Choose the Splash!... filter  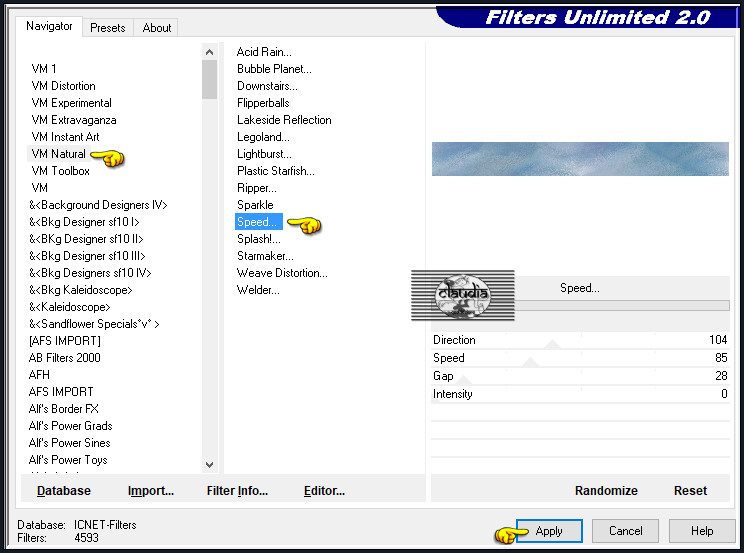[259, 239]
